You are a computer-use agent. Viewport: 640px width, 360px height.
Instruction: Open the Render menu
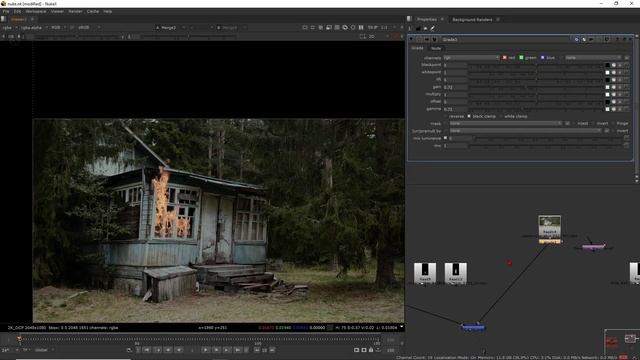point(75,11)
